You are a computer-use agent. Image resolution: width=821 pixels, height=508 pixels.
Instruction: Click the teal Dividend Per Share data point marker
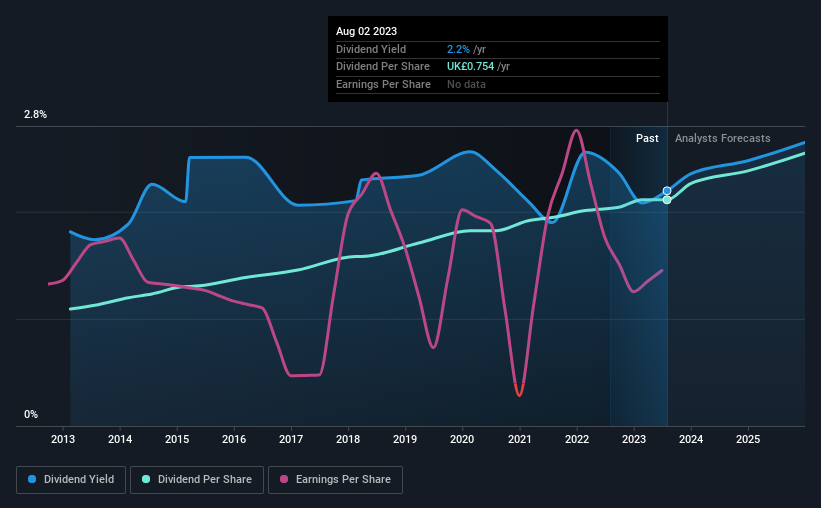point(667,200)
